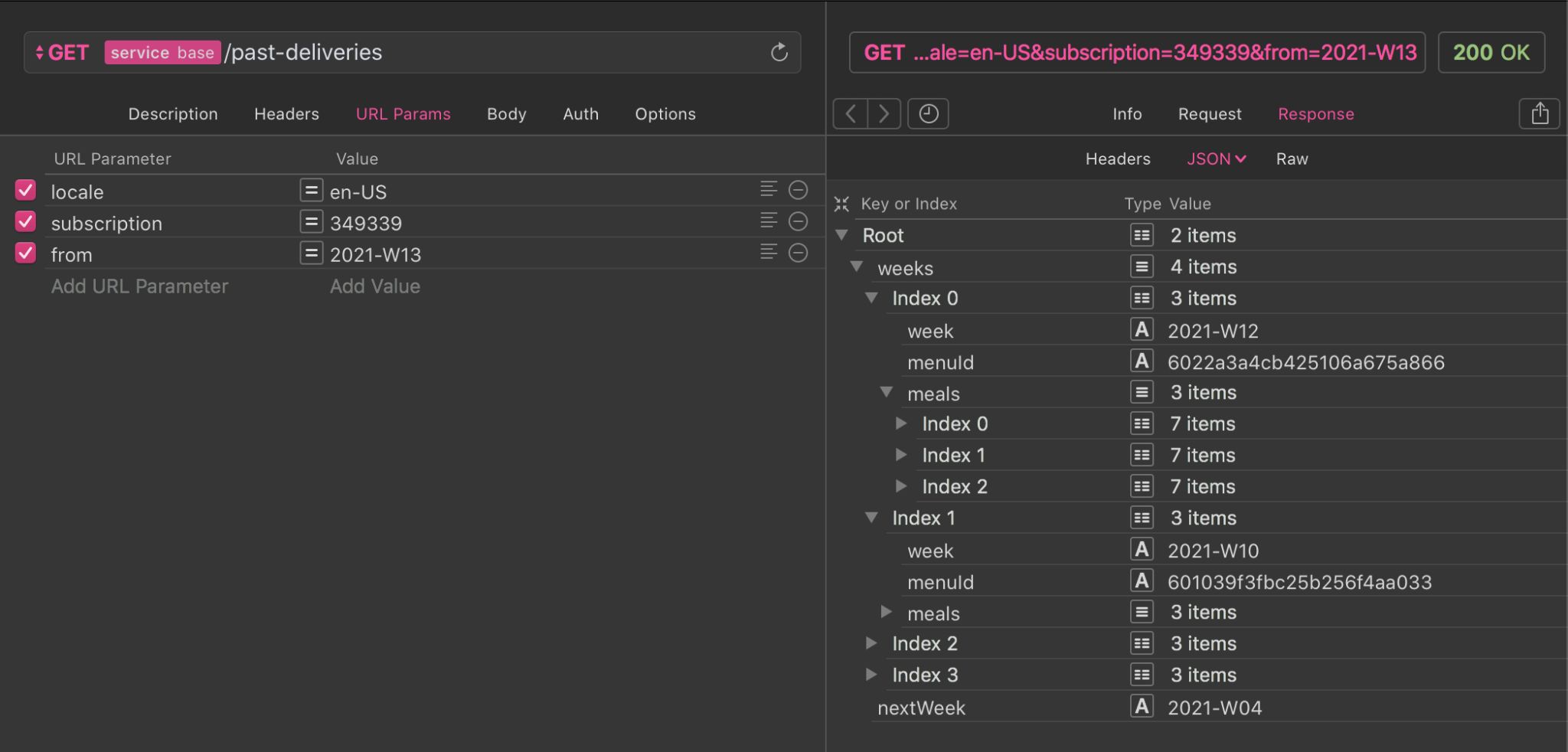Open the GET method selector
This screenshot has width=1568, height=752.
tap(62, 52)
